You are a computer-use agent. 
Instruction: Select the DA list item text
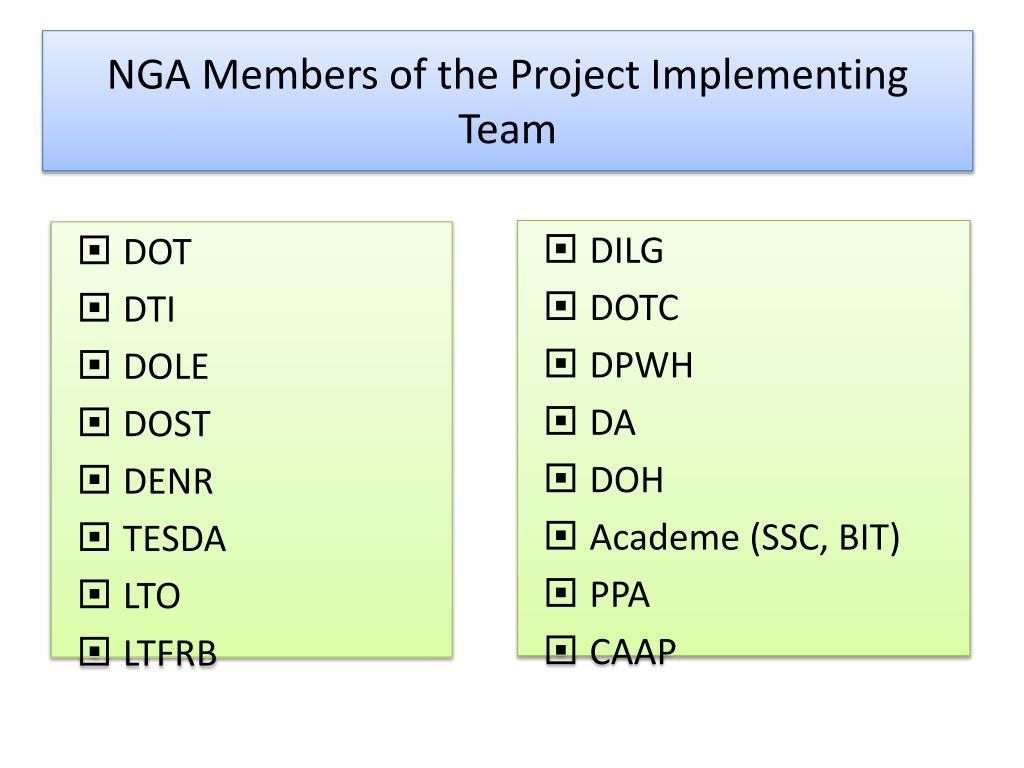tap(613, 423)
